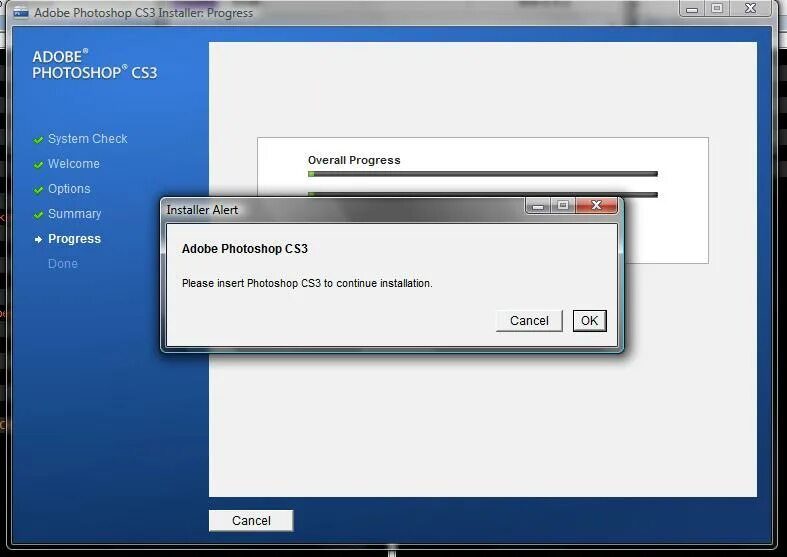This screenshot has width=787, height=557.
Task: Select the Summary step in sidebar
Action: coord(74,214)
